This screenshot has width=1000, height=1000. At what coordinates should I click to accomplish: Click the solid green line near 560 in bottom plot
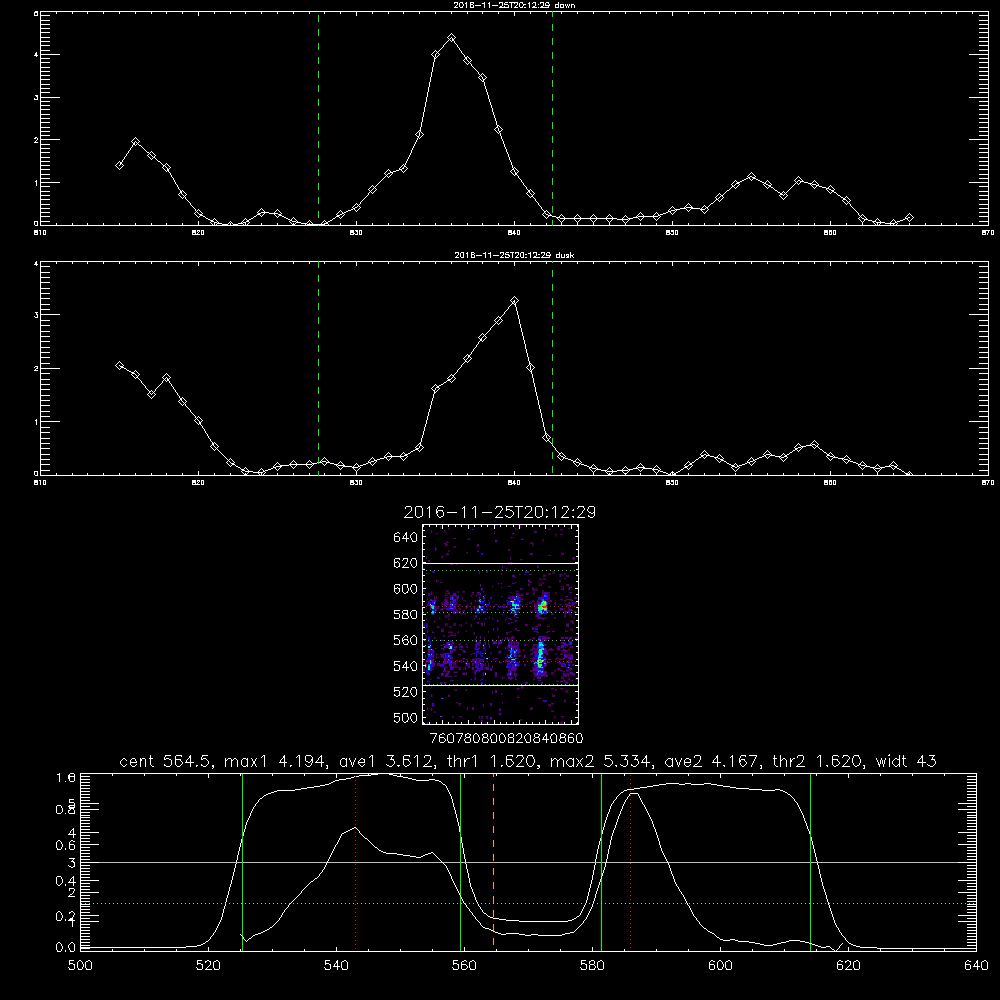coord(460,861)
